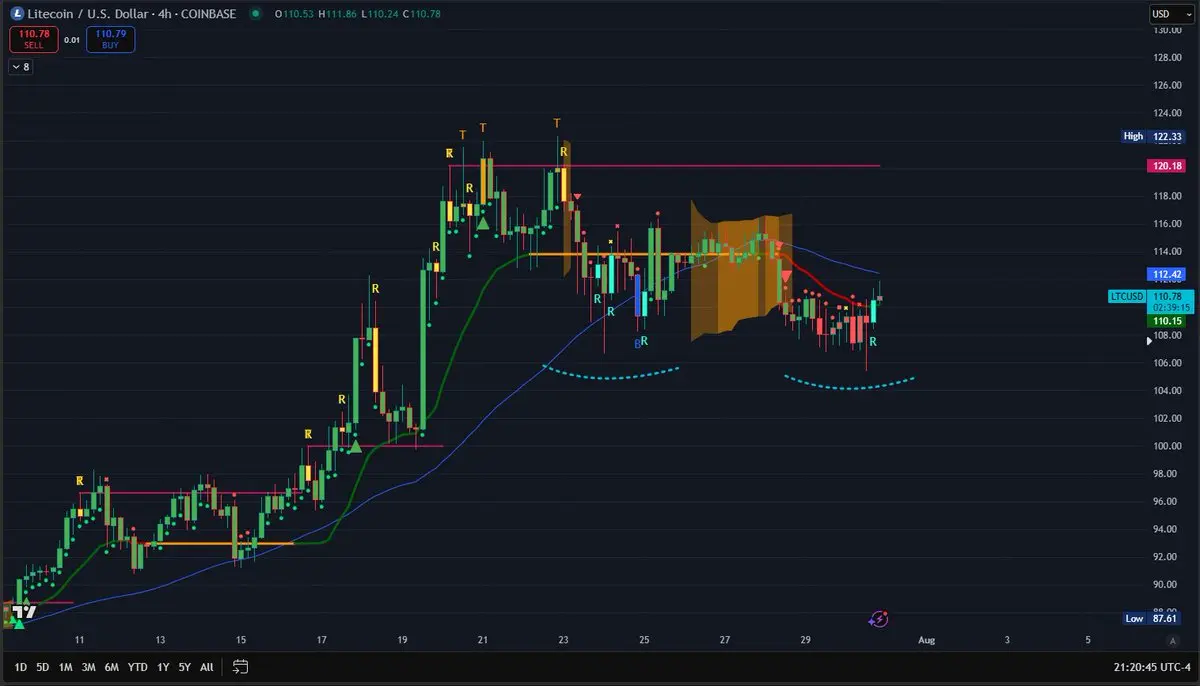Click the 106.00 price scale tick

coord(1167,363)
